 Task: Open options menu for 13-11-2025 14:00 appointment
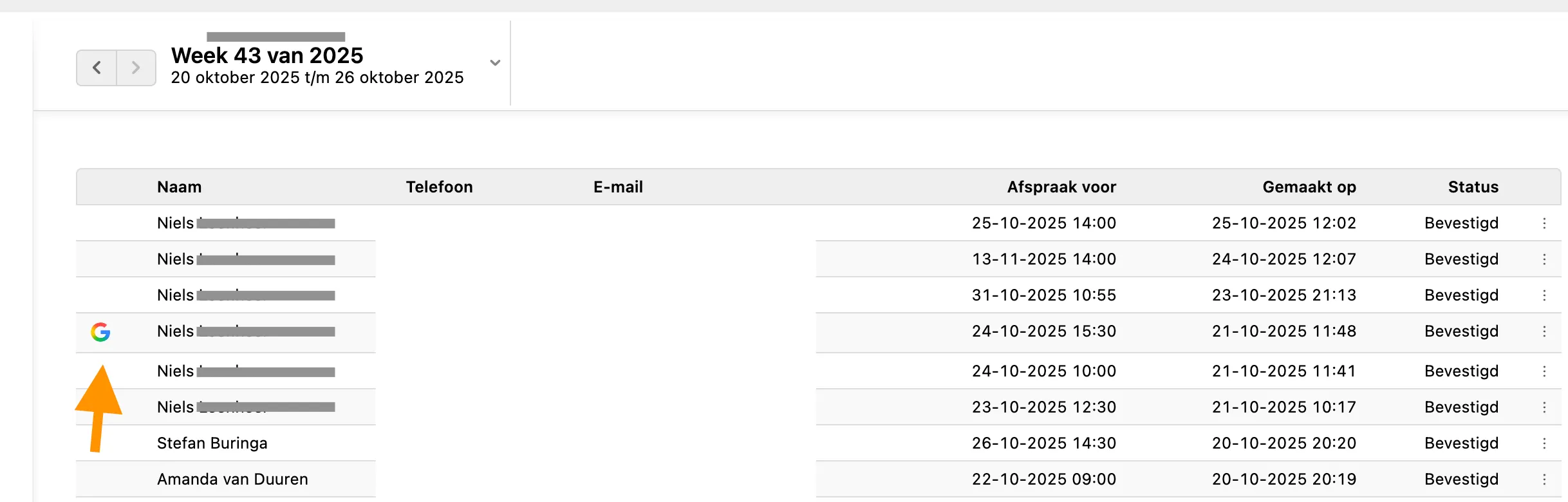1544,259
